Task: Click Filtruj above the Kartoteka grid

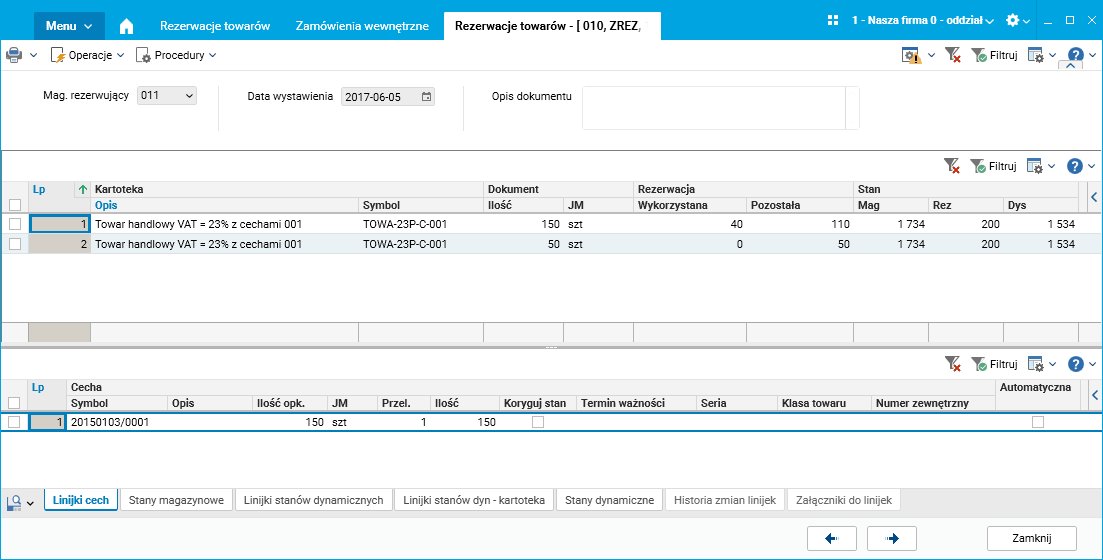Action: pyautogui.click(x=994, y=166)
